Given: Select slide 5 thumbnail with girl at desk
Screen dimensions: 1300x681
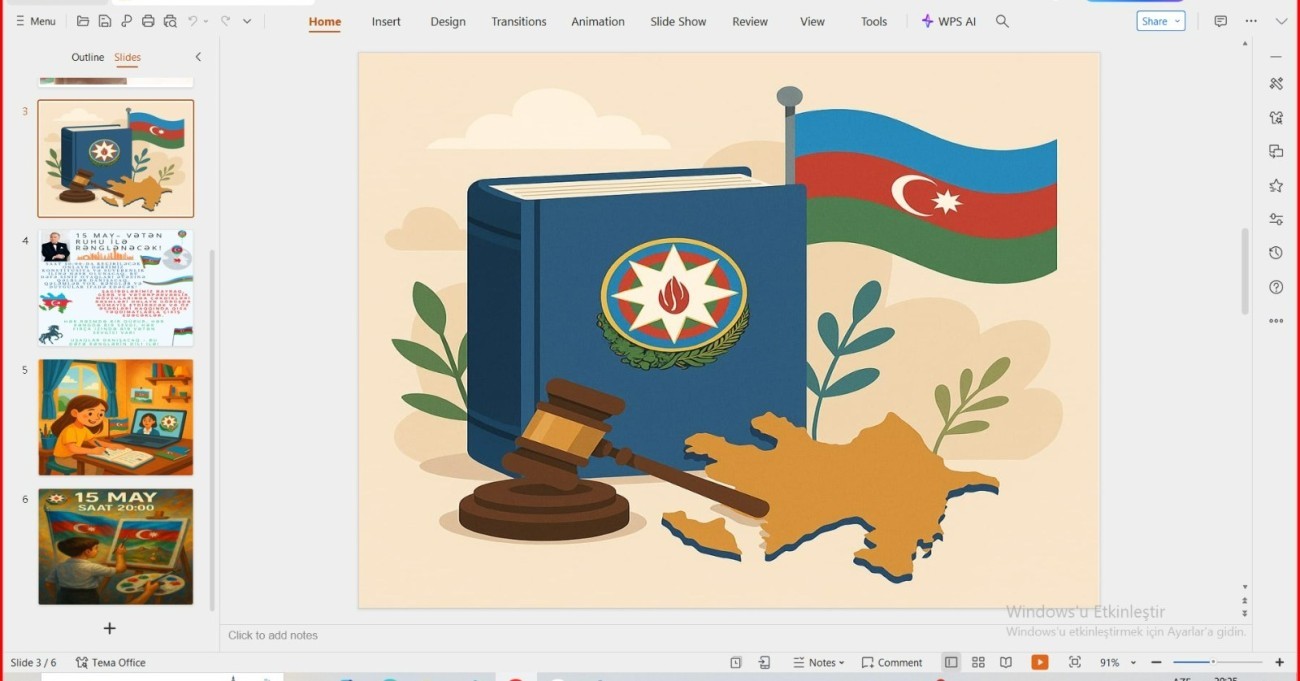Looking at the screenshot, I should pos(116,417).
